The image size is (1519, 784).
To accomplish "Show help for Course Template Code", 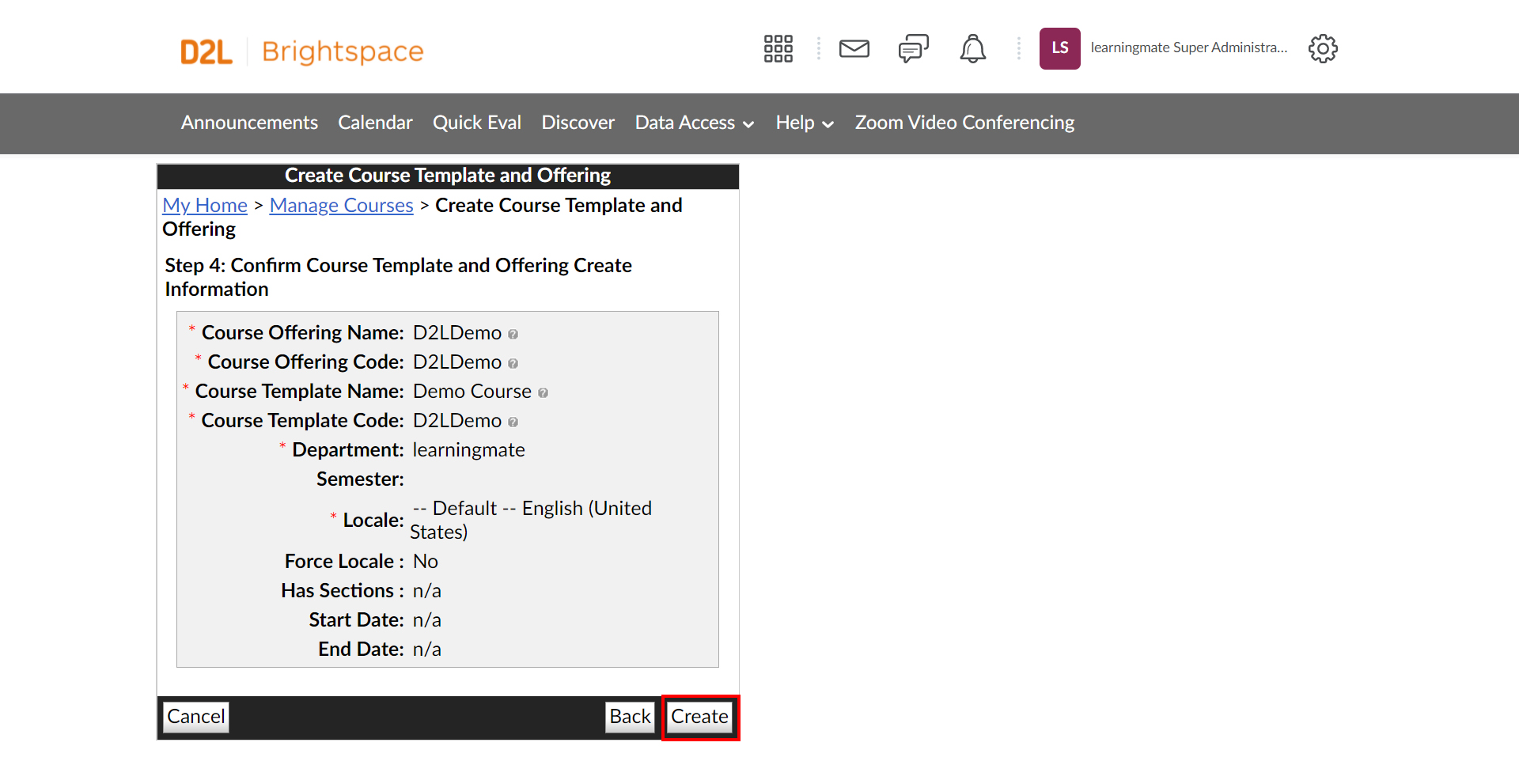I will coord(513,422).
